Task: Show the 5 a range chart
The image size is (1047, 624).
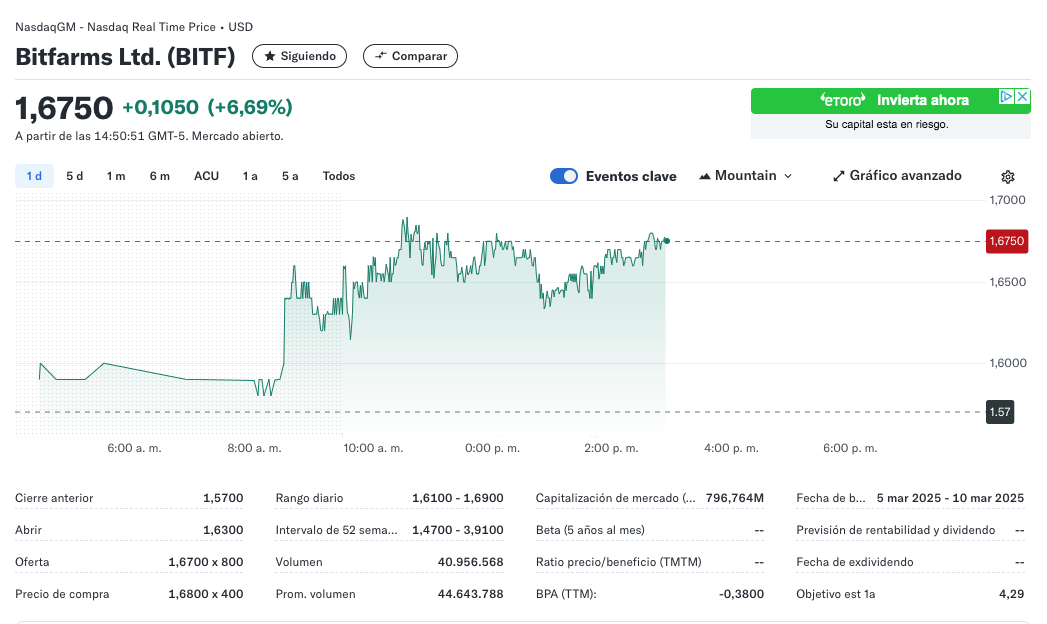Action: [x=290, y=176]
